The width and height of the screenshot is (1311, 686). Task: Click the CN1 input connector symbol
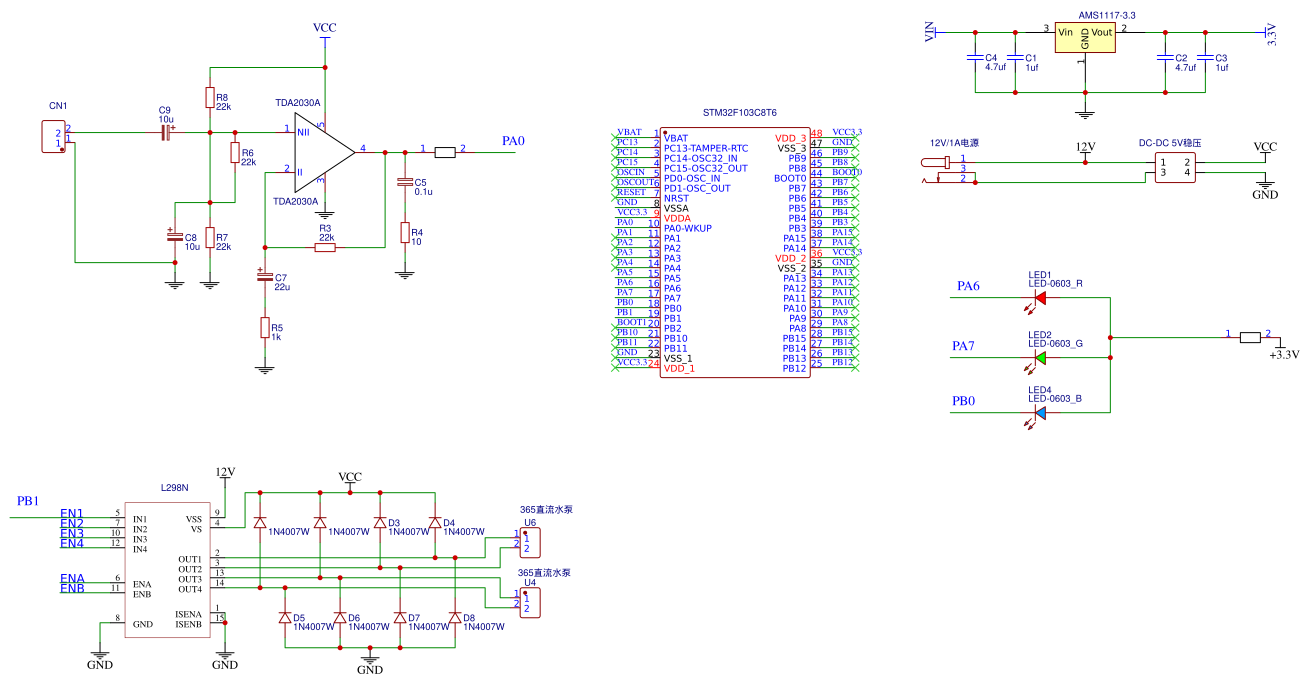click(52, 136)
